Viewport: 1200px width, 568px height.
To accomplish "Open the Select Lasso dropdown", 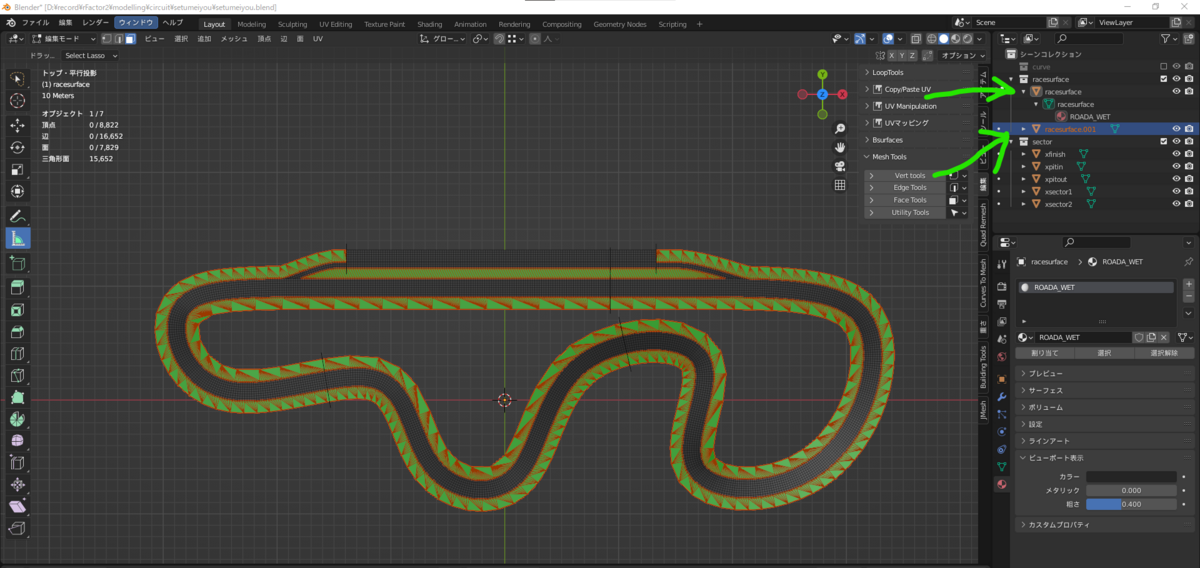I will 91,56.
